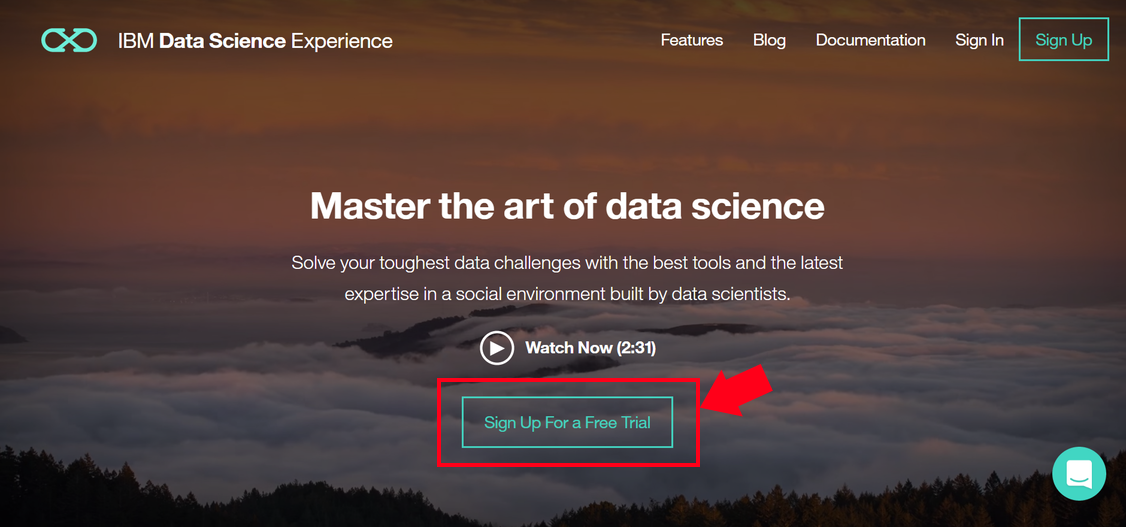Image resolution: width=1126 pixels, height=527 pixels.
Task: Click the red highlight rectangle border
Action: pos(567,380)
